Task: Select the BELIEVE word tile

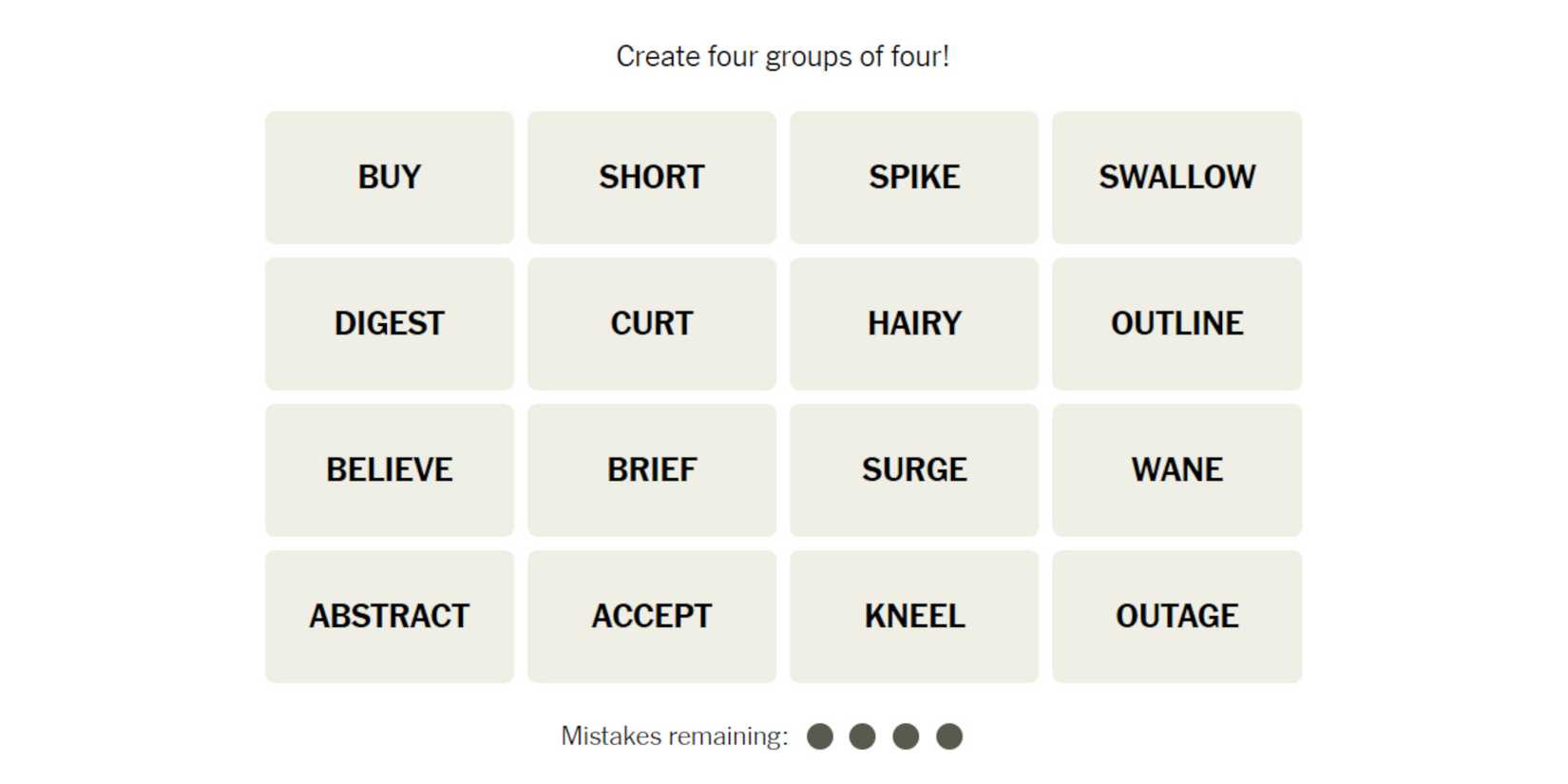Action: click(390, 470)
